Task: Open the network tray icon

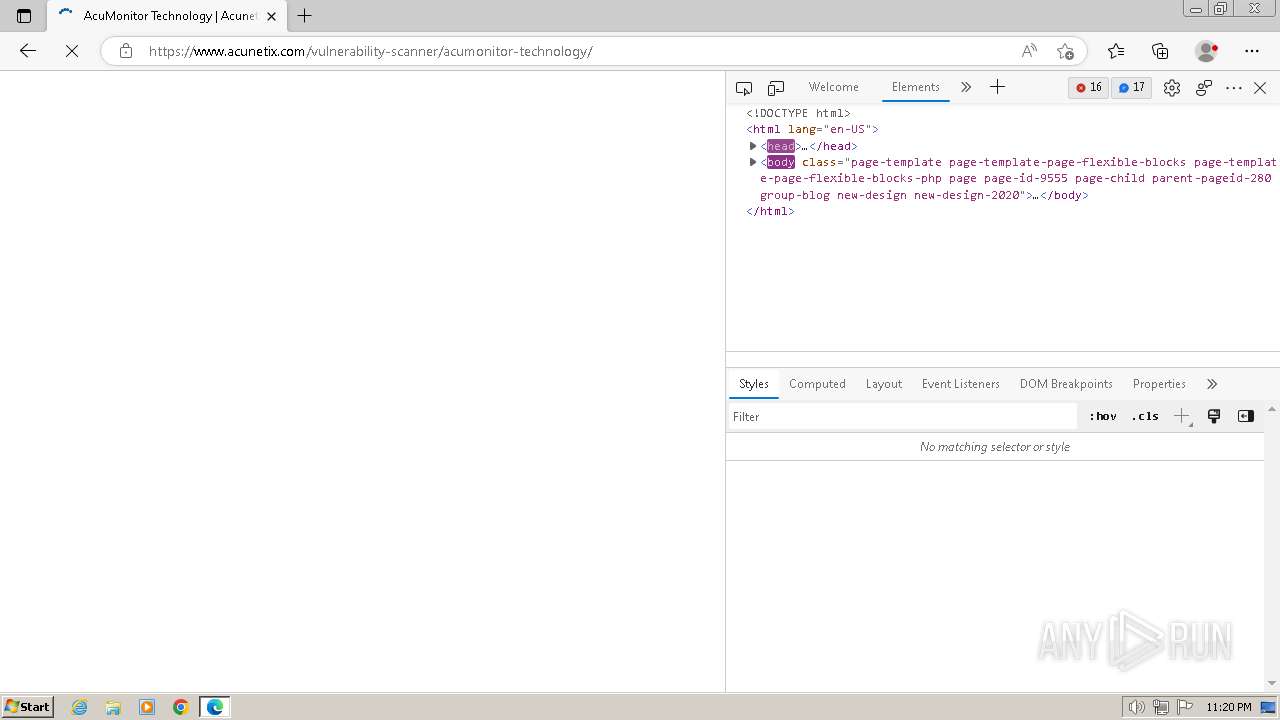Action: (1160, 707)
